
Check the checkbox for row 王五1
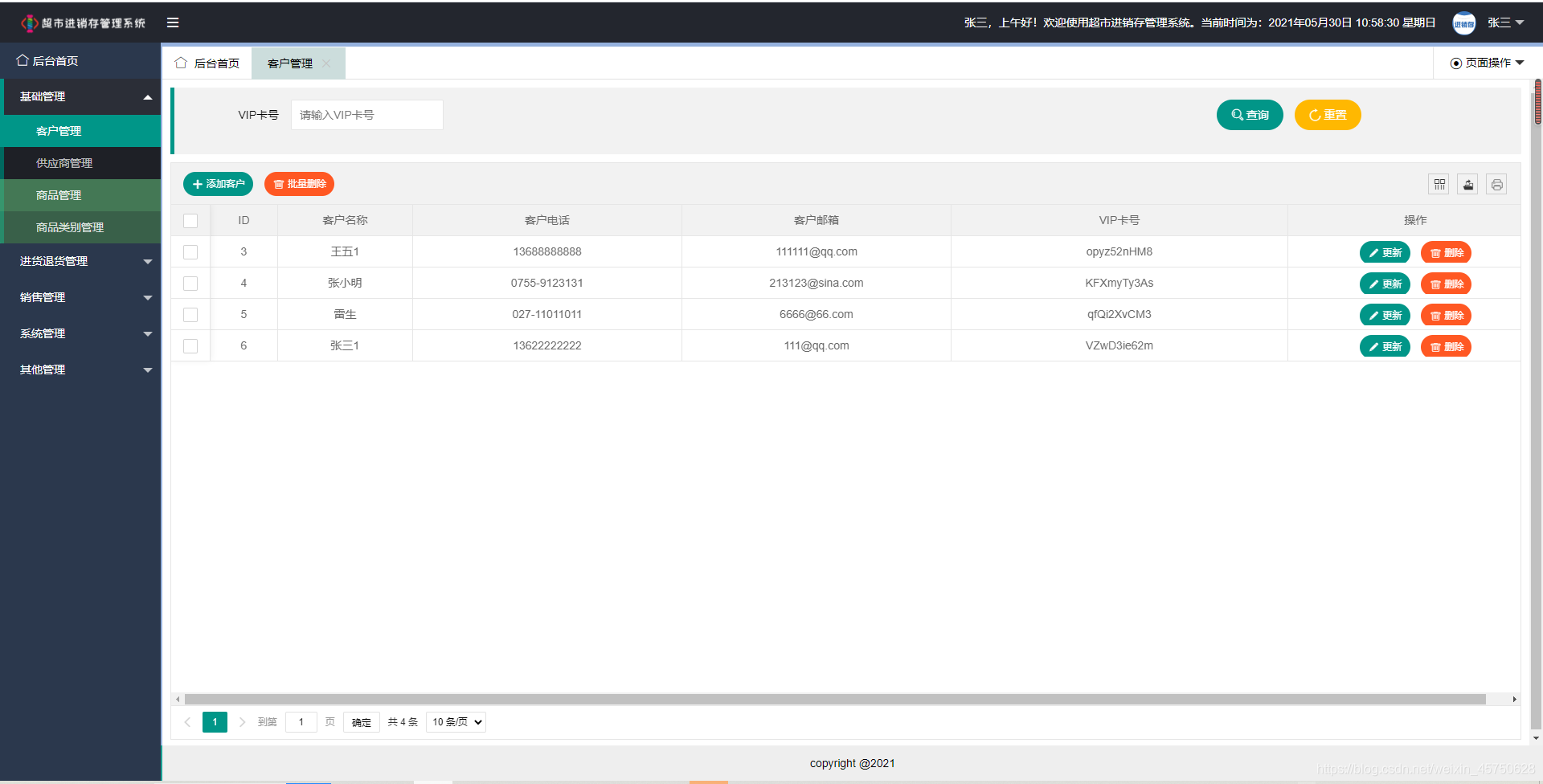point(190,251)
